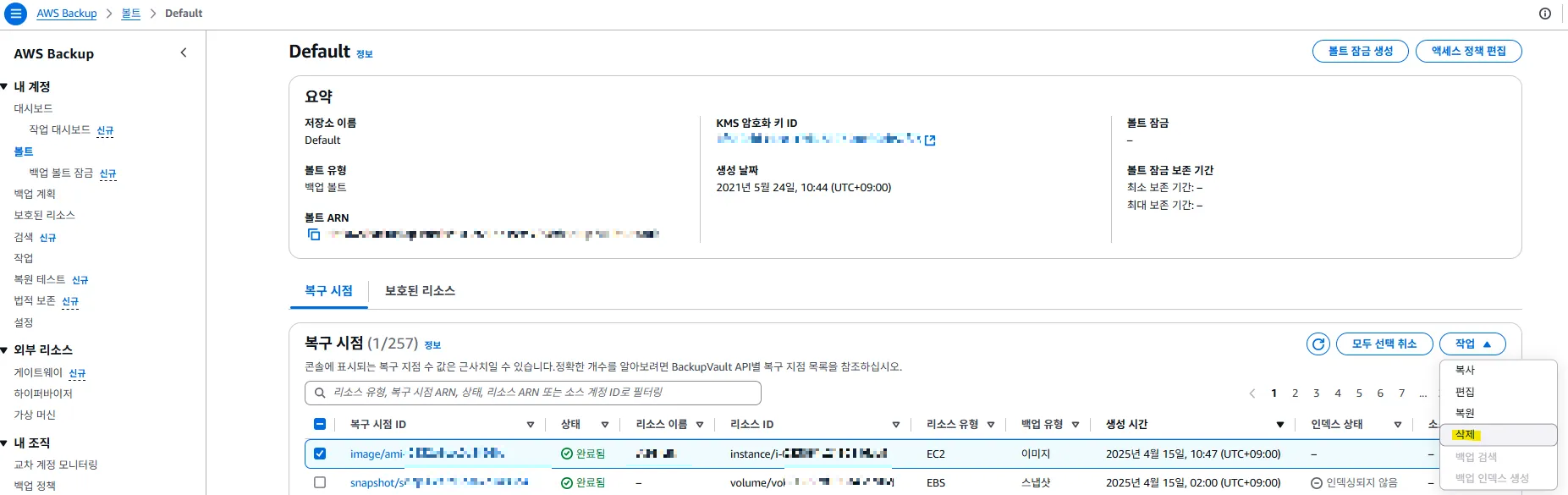1568x495 pixels.
Task: Click 액세스 정책 편집 button
Action: click(x=1469, y=51)
